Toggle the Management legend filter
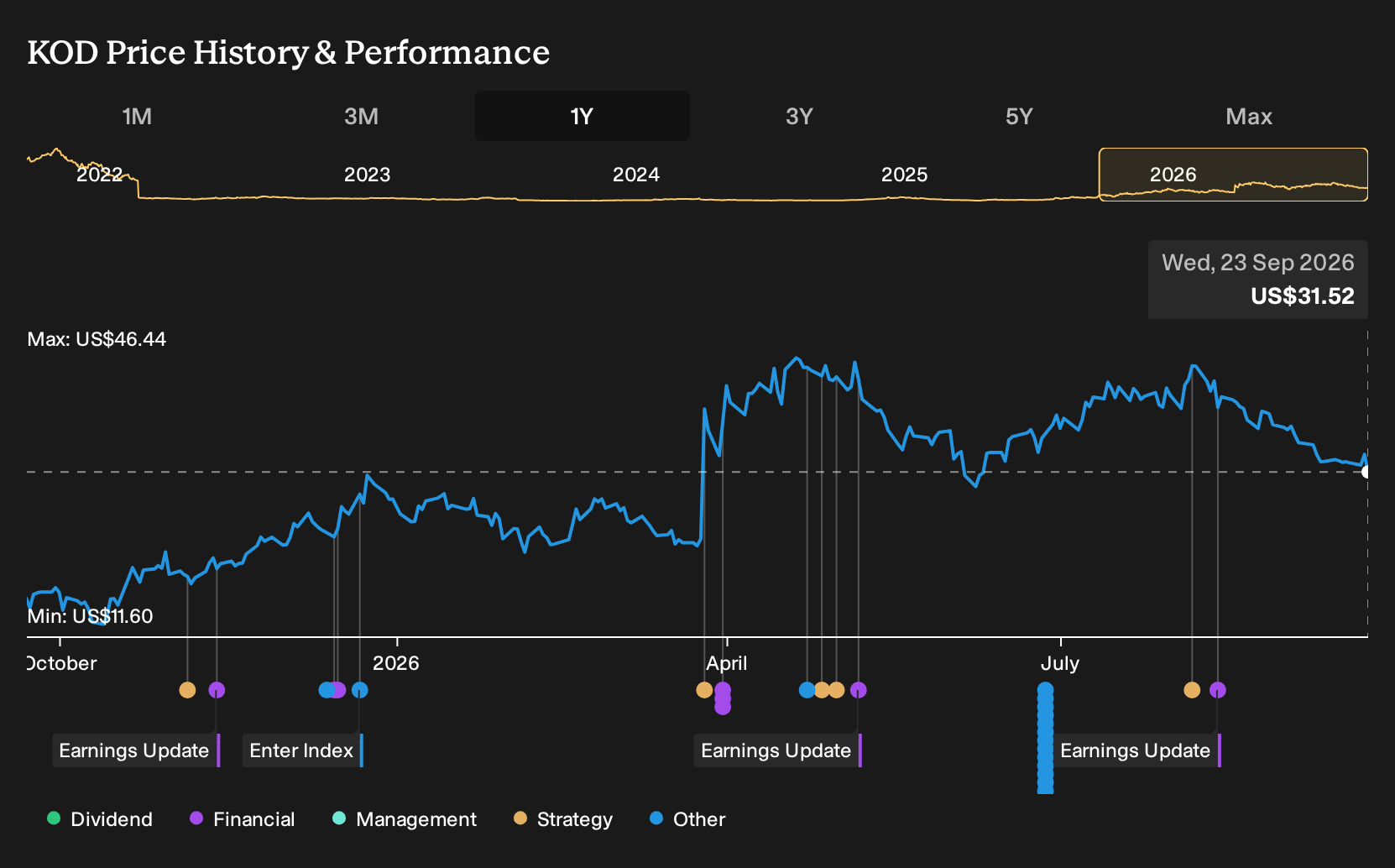 click(405, 818)
